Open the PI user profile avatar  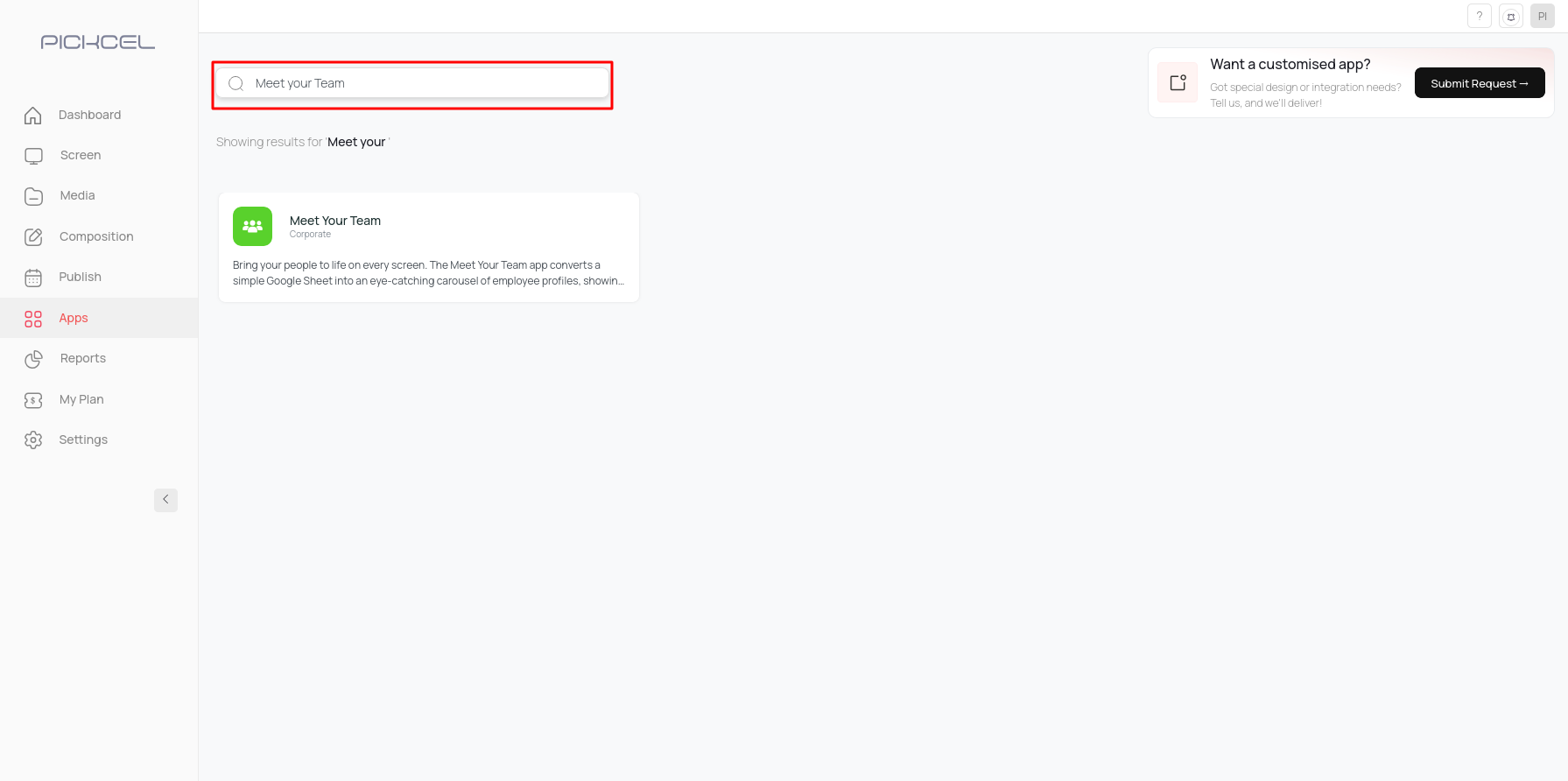pyautogui.click(x=1543, y=16)
